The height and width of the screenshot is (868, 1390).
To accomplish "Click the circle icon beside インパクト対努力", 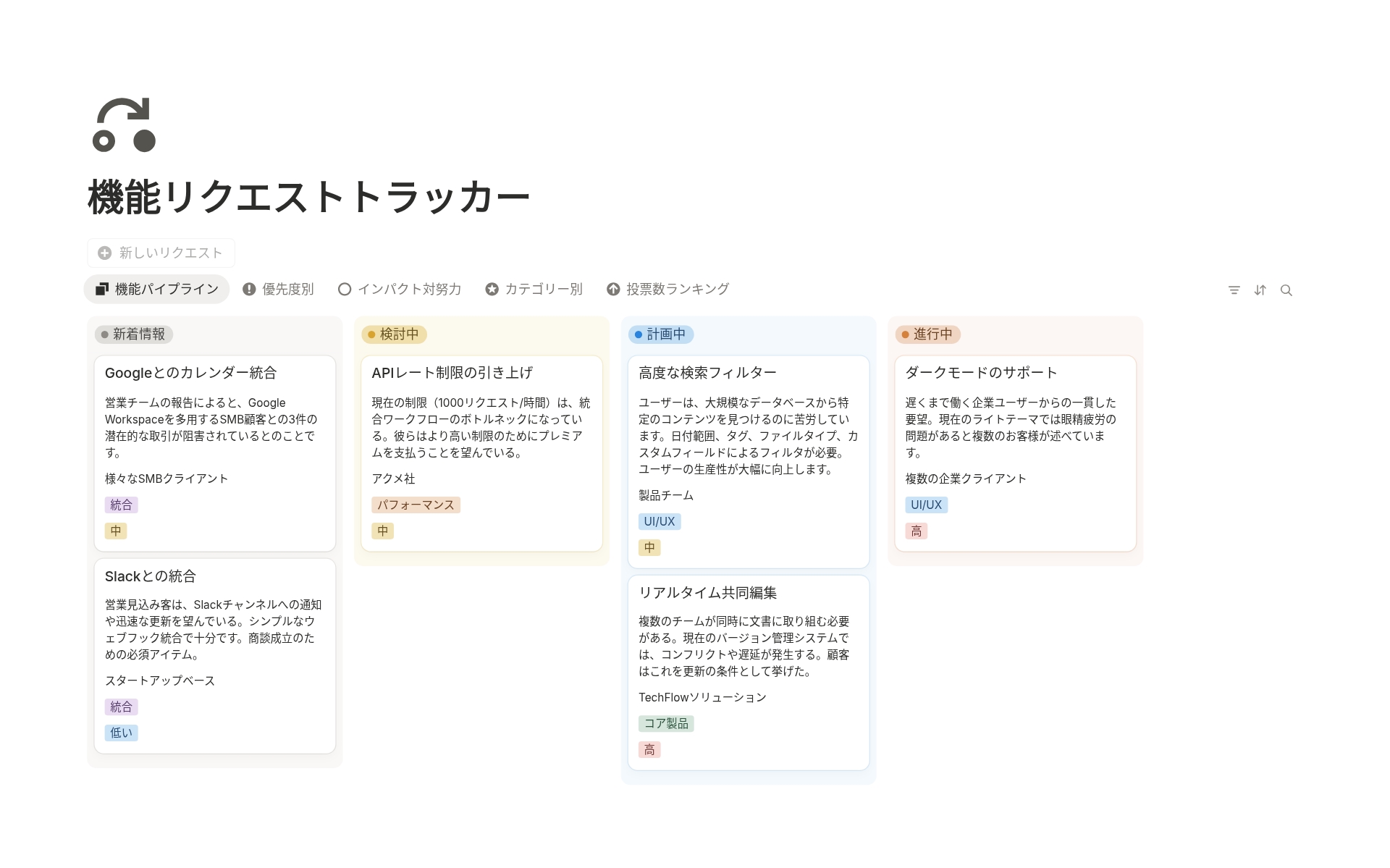I will 345,289.
